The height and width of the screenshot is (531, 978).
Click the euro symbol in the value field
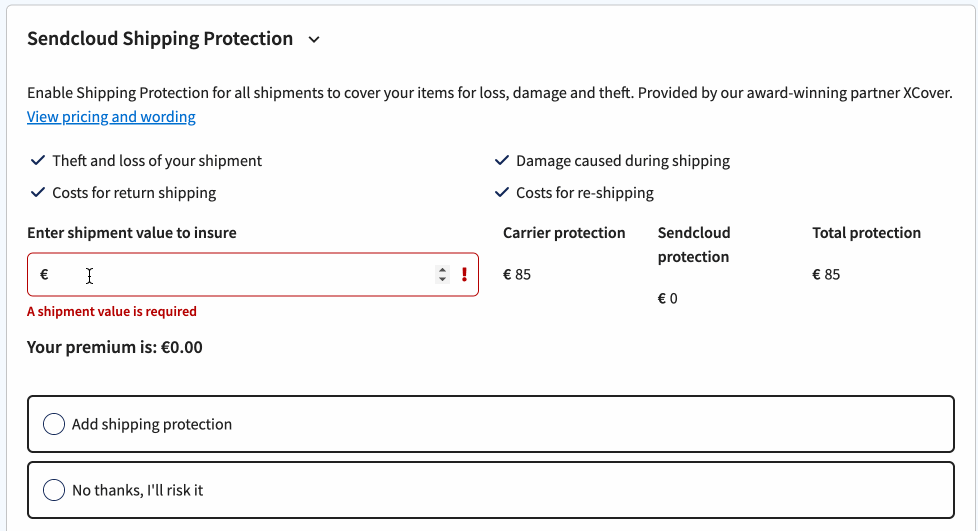(44, 275)
